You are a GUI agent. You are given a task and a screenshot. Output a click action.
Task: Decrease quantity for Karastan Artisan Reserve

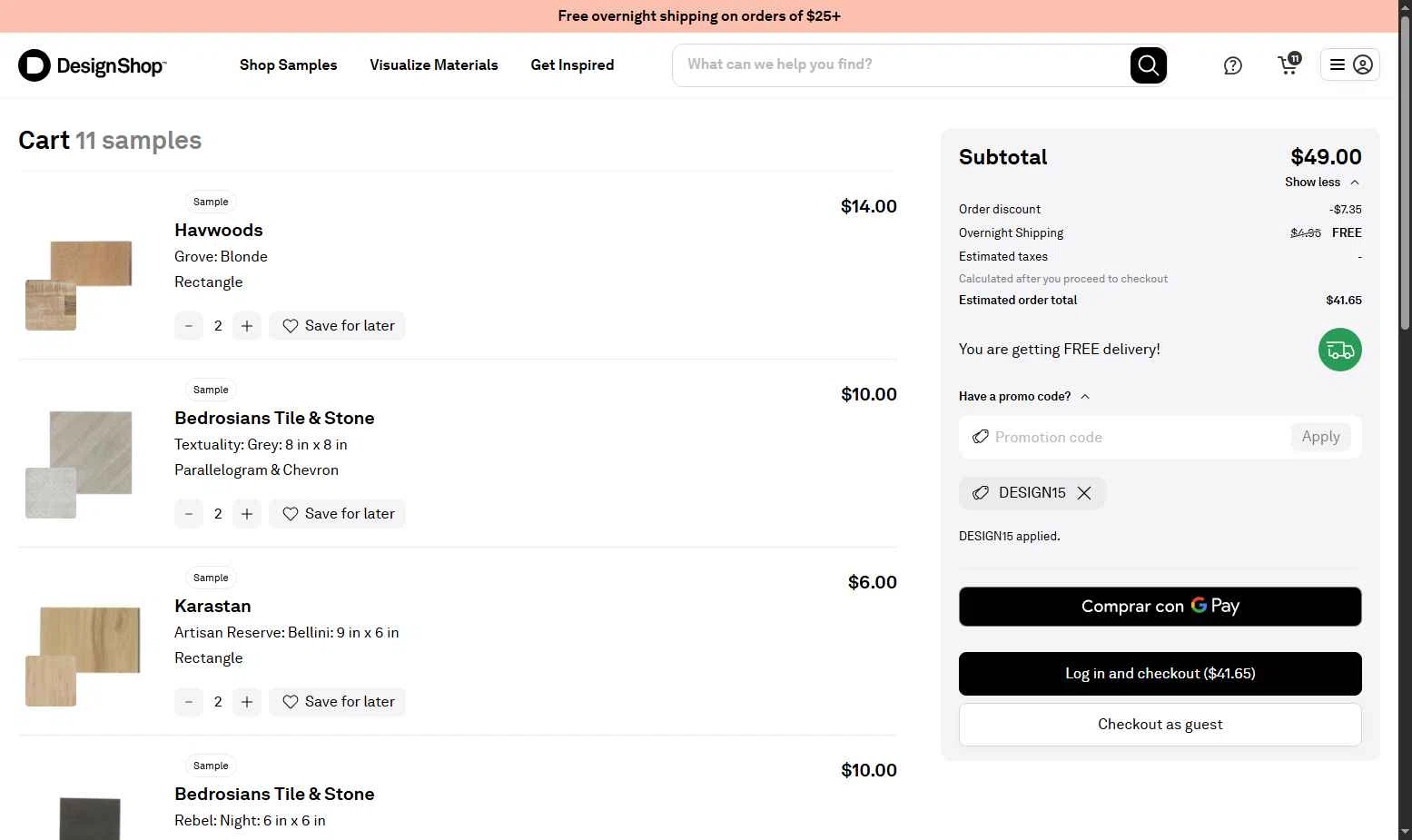[189, 702]
